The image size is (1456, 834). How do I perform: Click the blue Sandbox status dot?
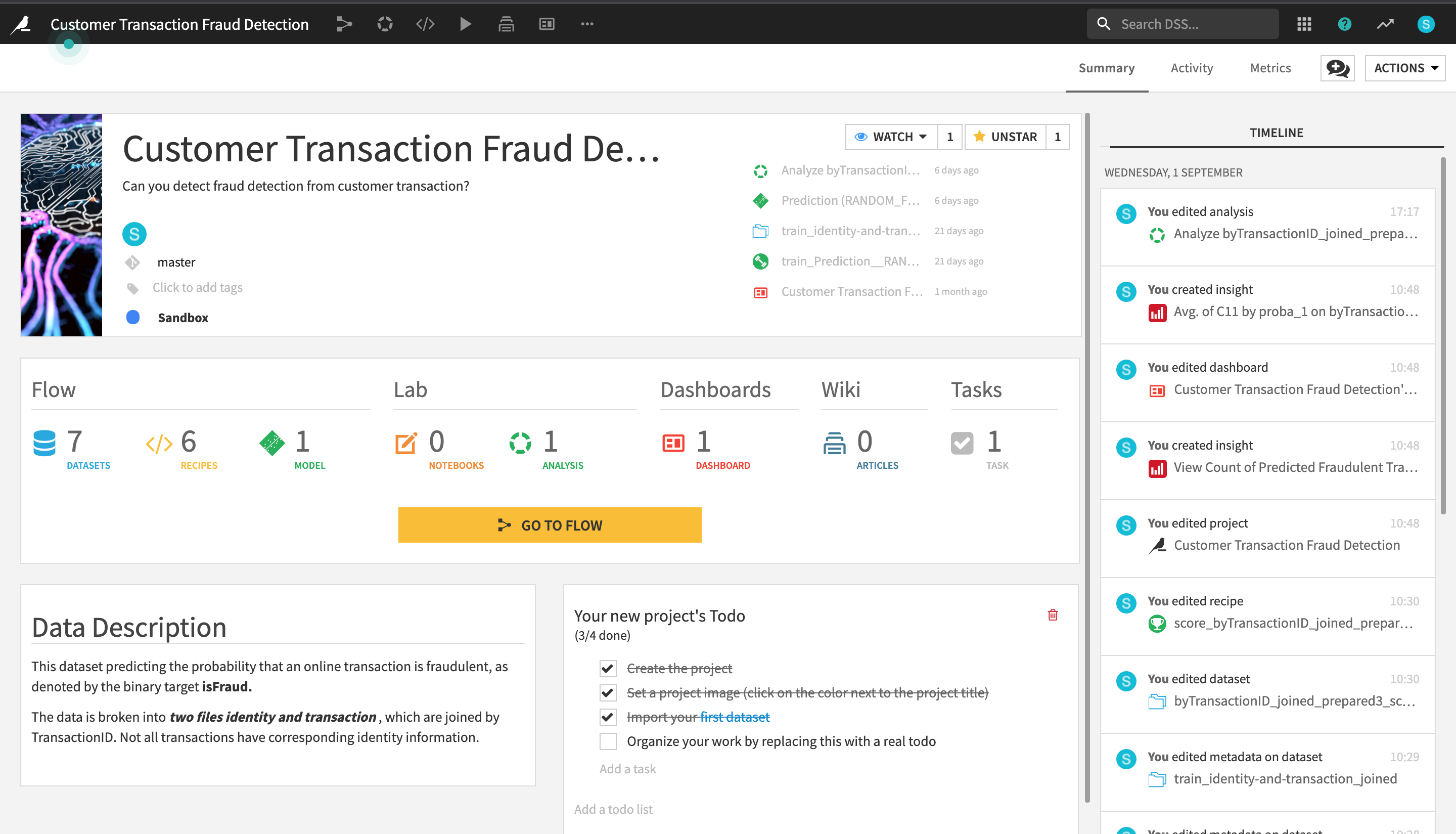[x=133, y=317]
